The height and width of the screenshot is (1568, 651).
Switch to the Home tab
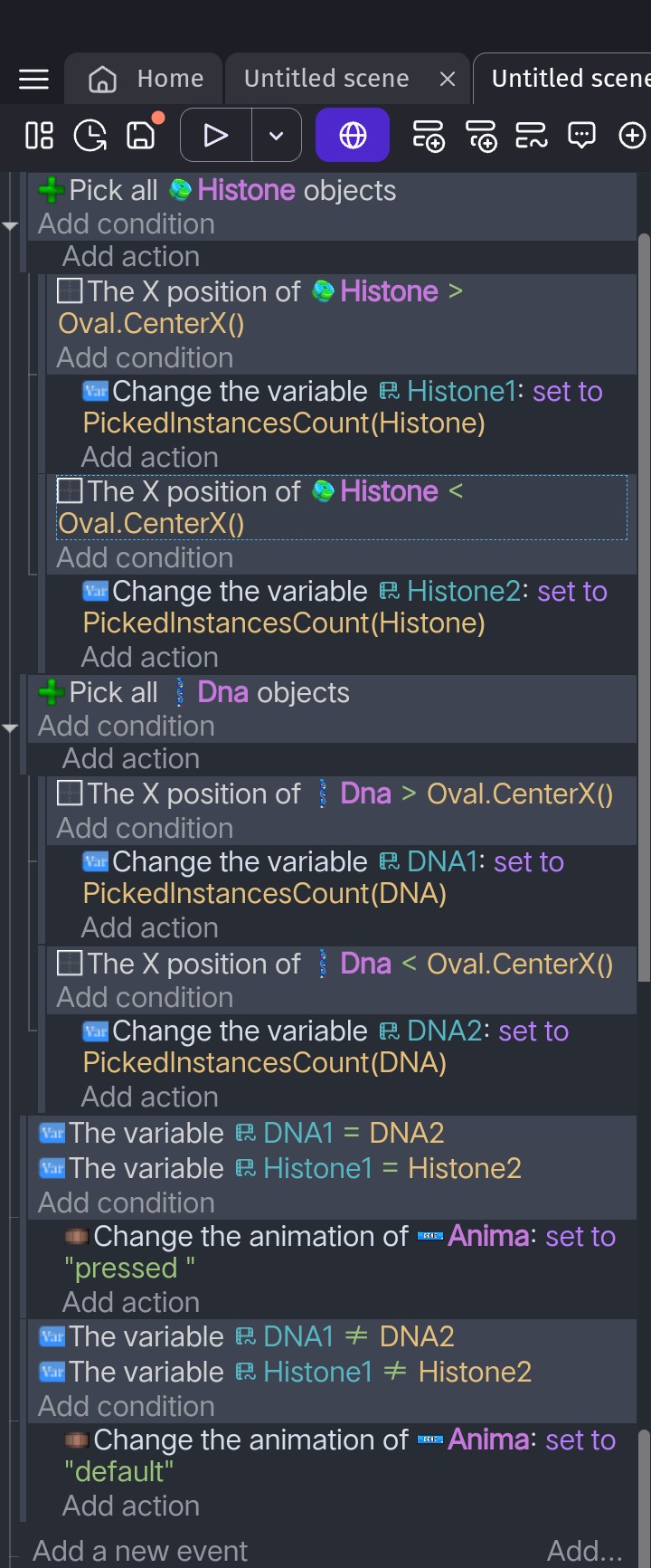click(146, 79)
